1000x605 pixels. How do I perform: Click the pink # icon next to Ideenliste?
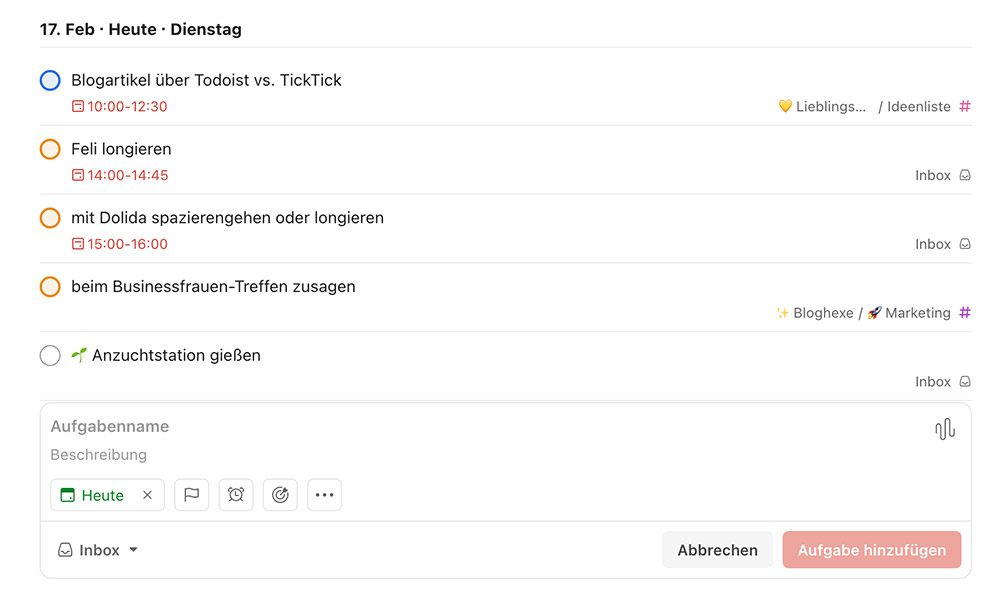[x=964, y=106]
